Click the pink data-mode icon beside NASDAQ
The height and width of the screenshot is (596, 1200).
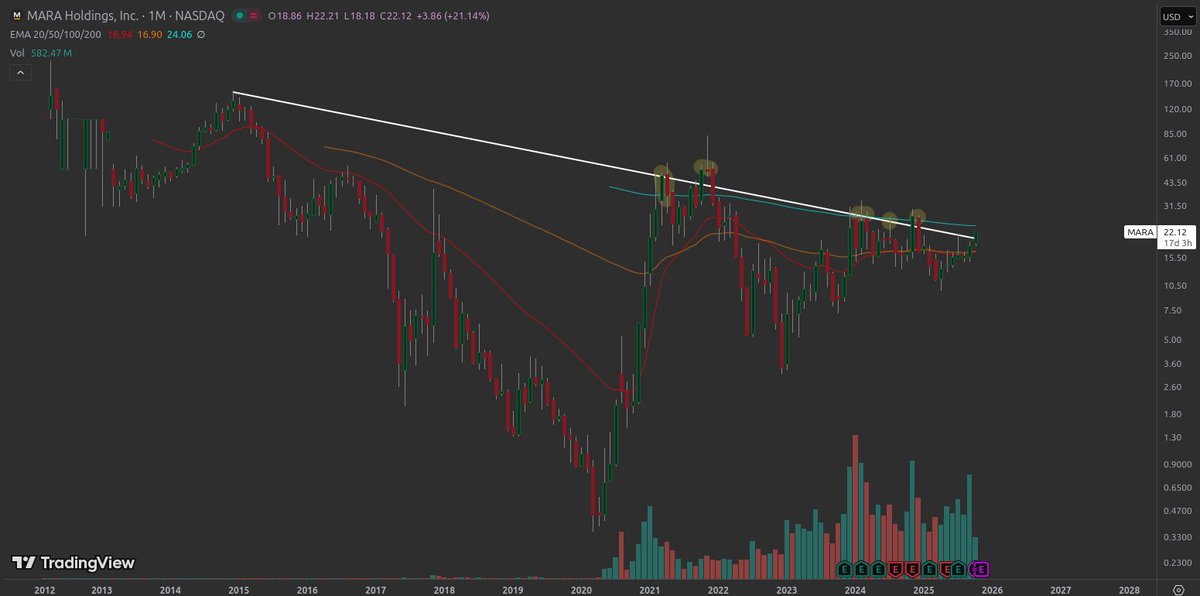pyautogui.click(x=256, y=16)
